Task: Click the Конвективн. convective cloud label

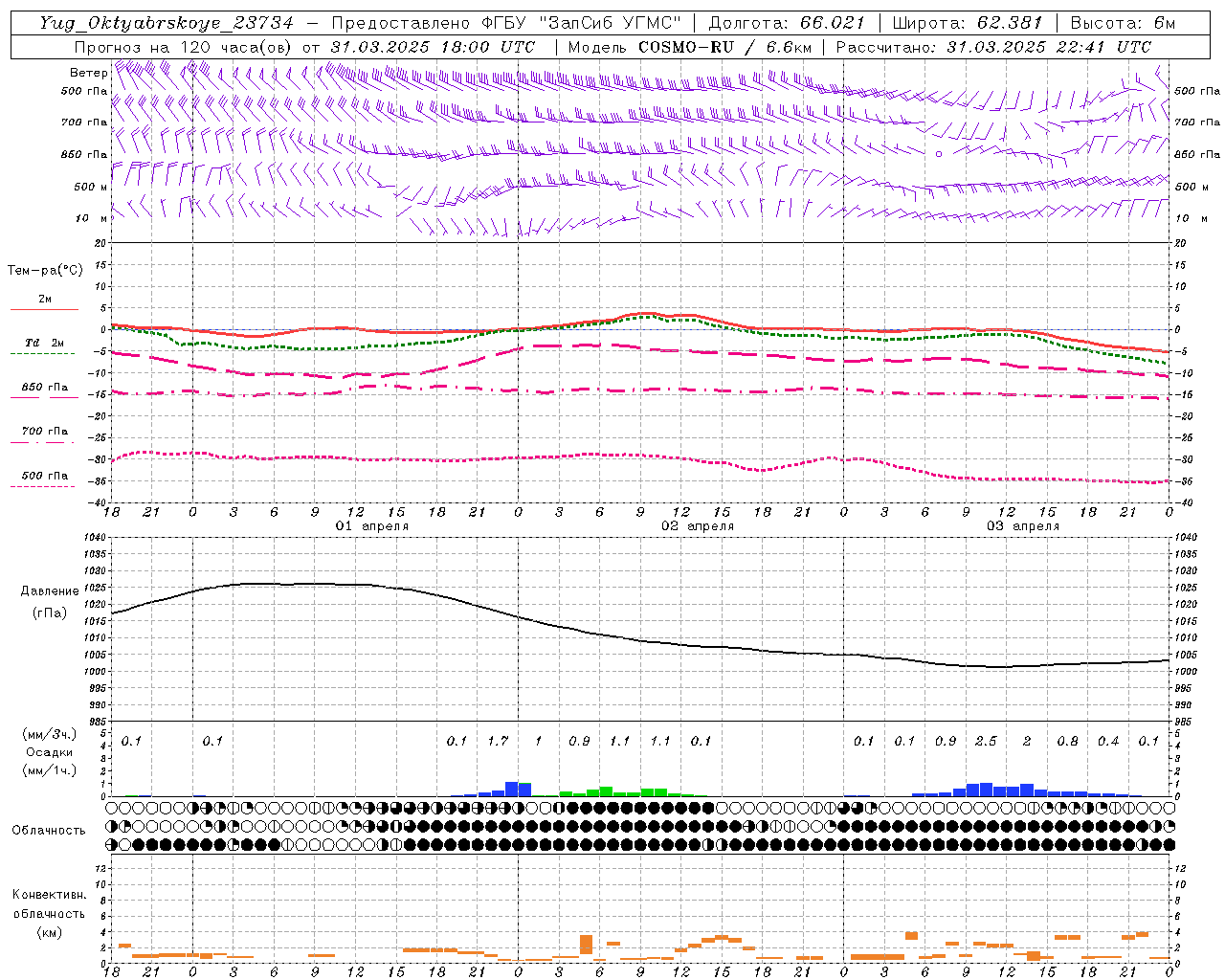Action: [49, 895]
